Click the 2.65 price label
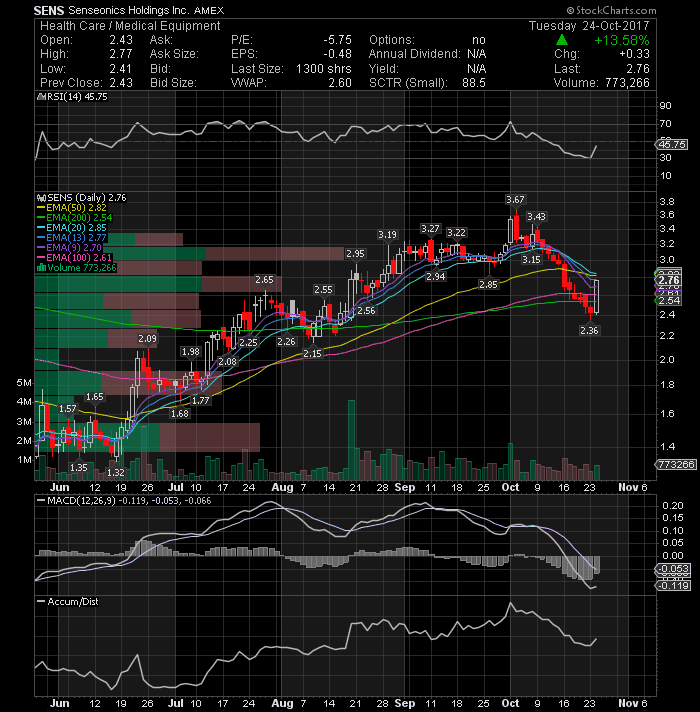This screenshot has width=700, height=712. pyautogui.click(x=264, y=280)
